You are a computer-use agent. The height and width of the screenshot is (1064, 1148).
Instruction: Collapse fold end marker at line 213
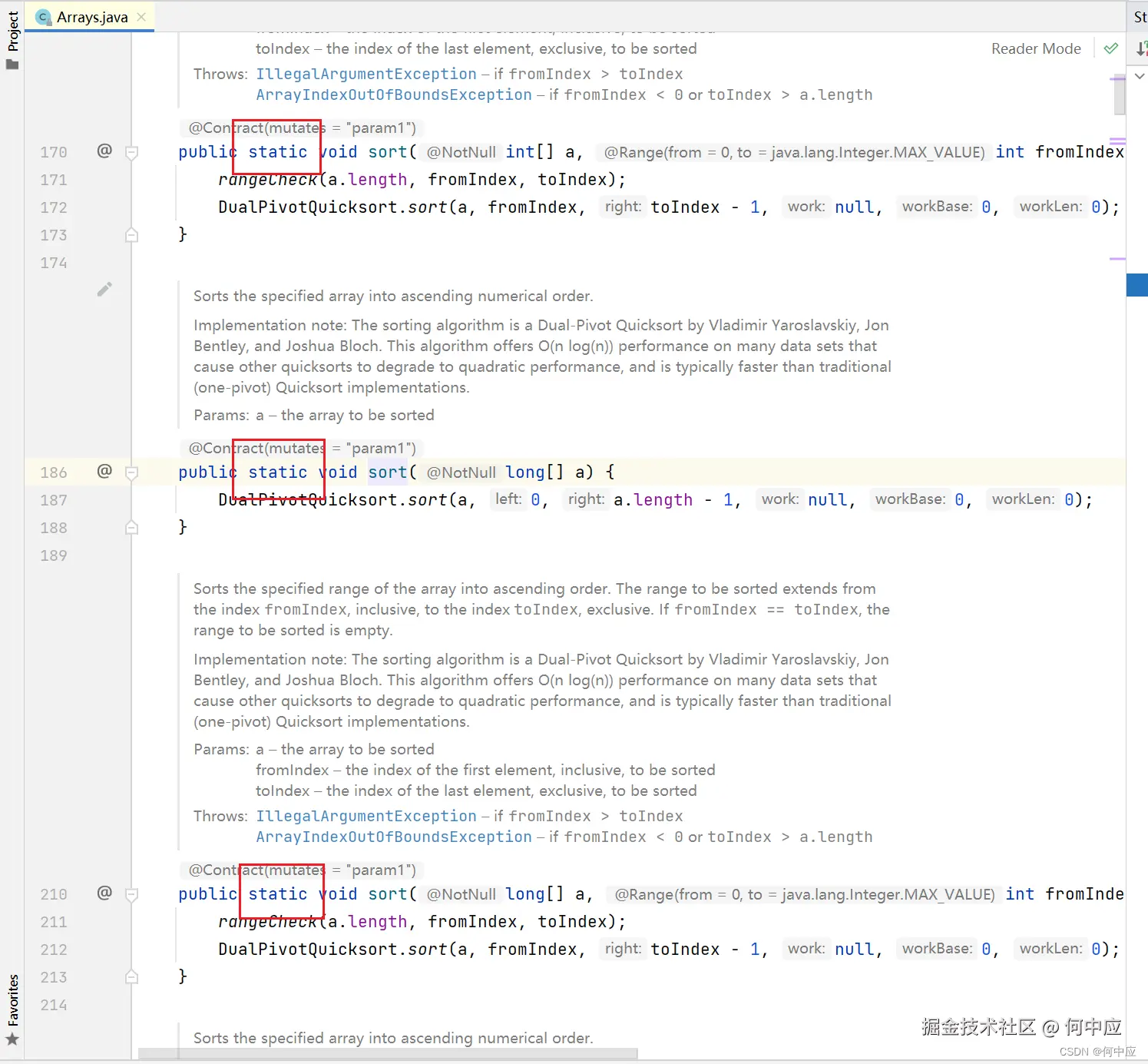click(132, 977)
